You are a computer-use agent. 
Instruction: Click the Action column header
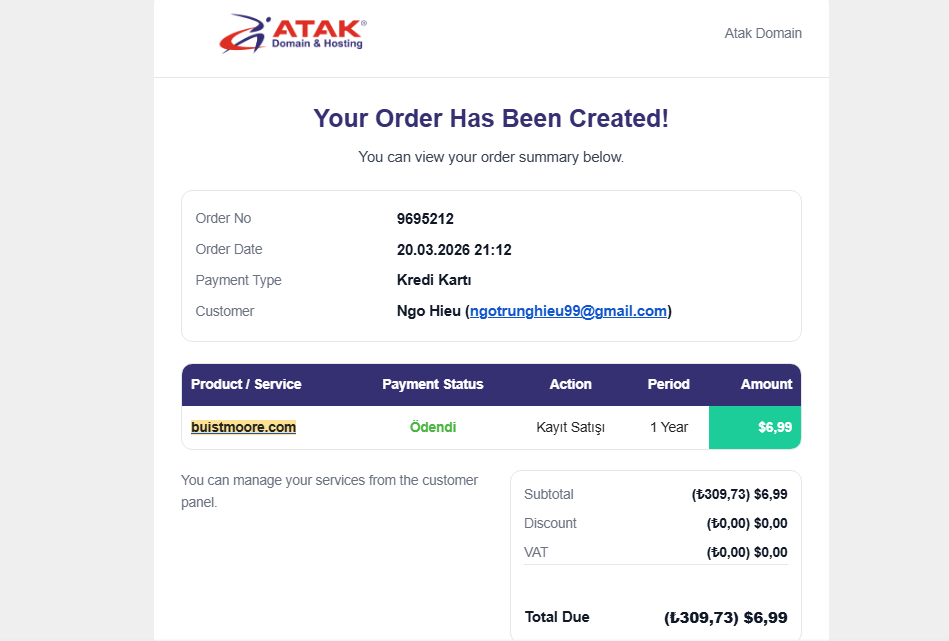coord(570,384)
